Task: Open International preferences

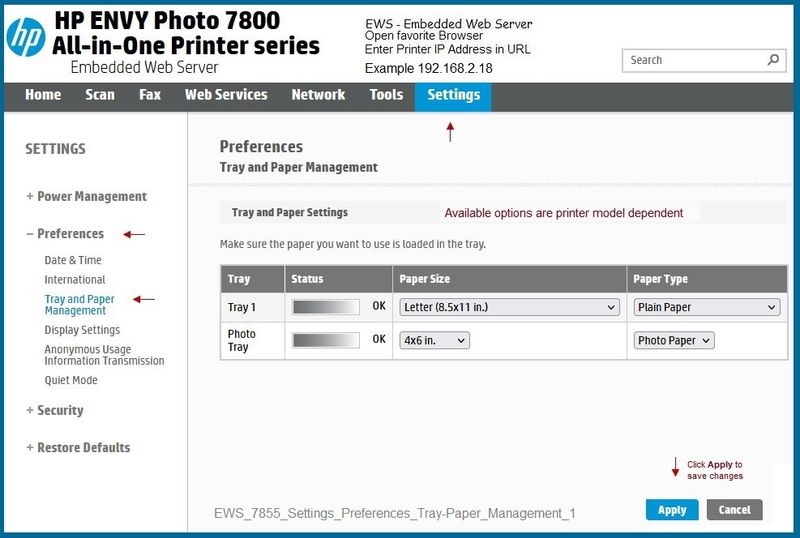Action: pyautogui.click(x=75, y=280)
